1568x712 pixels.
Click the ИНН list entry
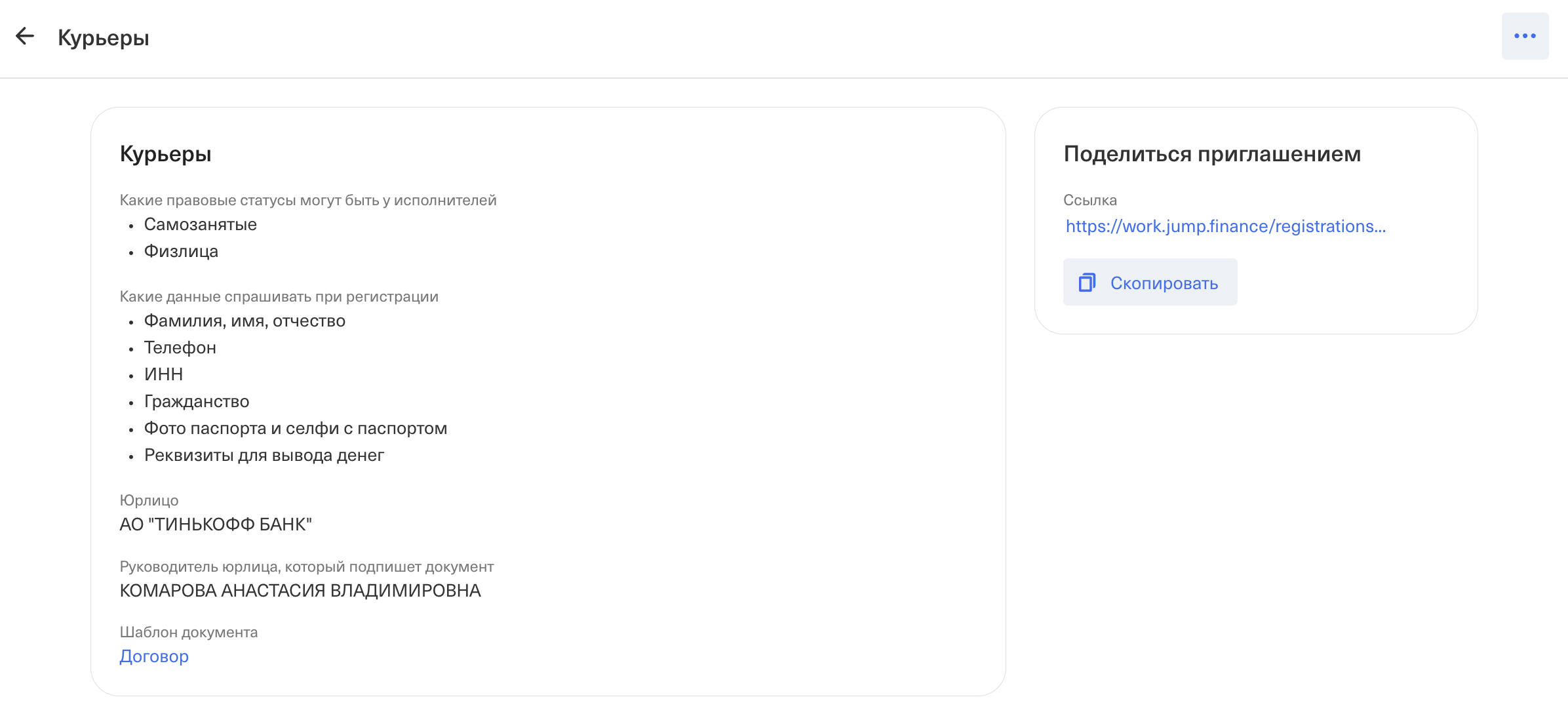tap(163, 374)
